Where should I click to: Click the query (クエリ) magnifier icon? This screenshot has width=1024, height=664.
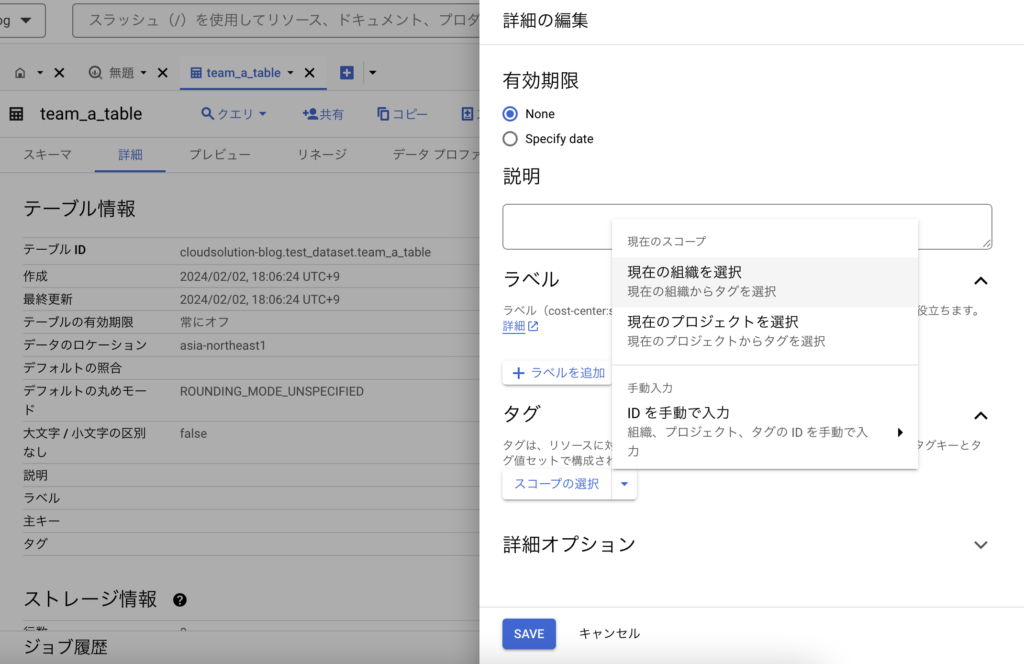[208, 114]
